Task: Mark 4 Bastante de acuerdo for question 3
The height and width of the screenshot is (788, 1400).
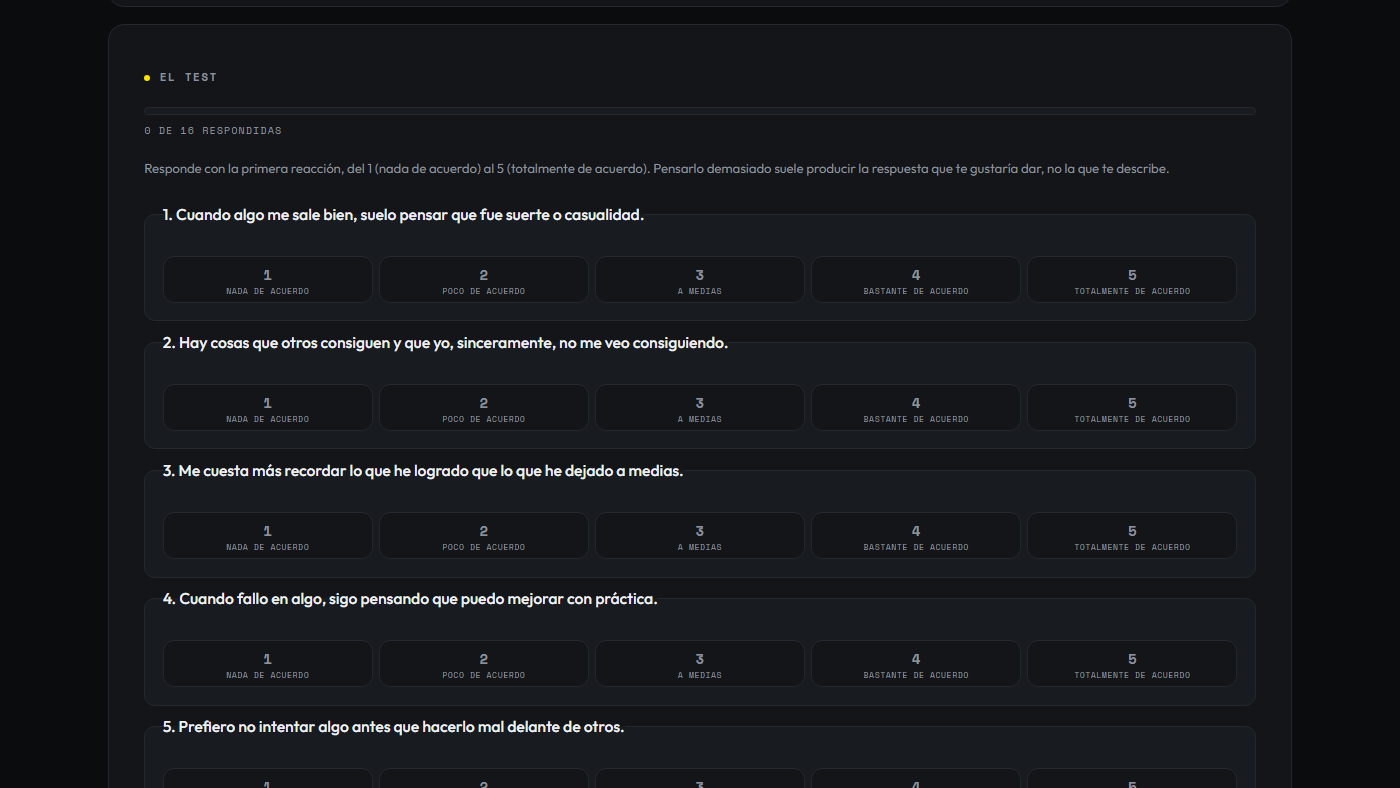Action: click(x=916, y=535)
